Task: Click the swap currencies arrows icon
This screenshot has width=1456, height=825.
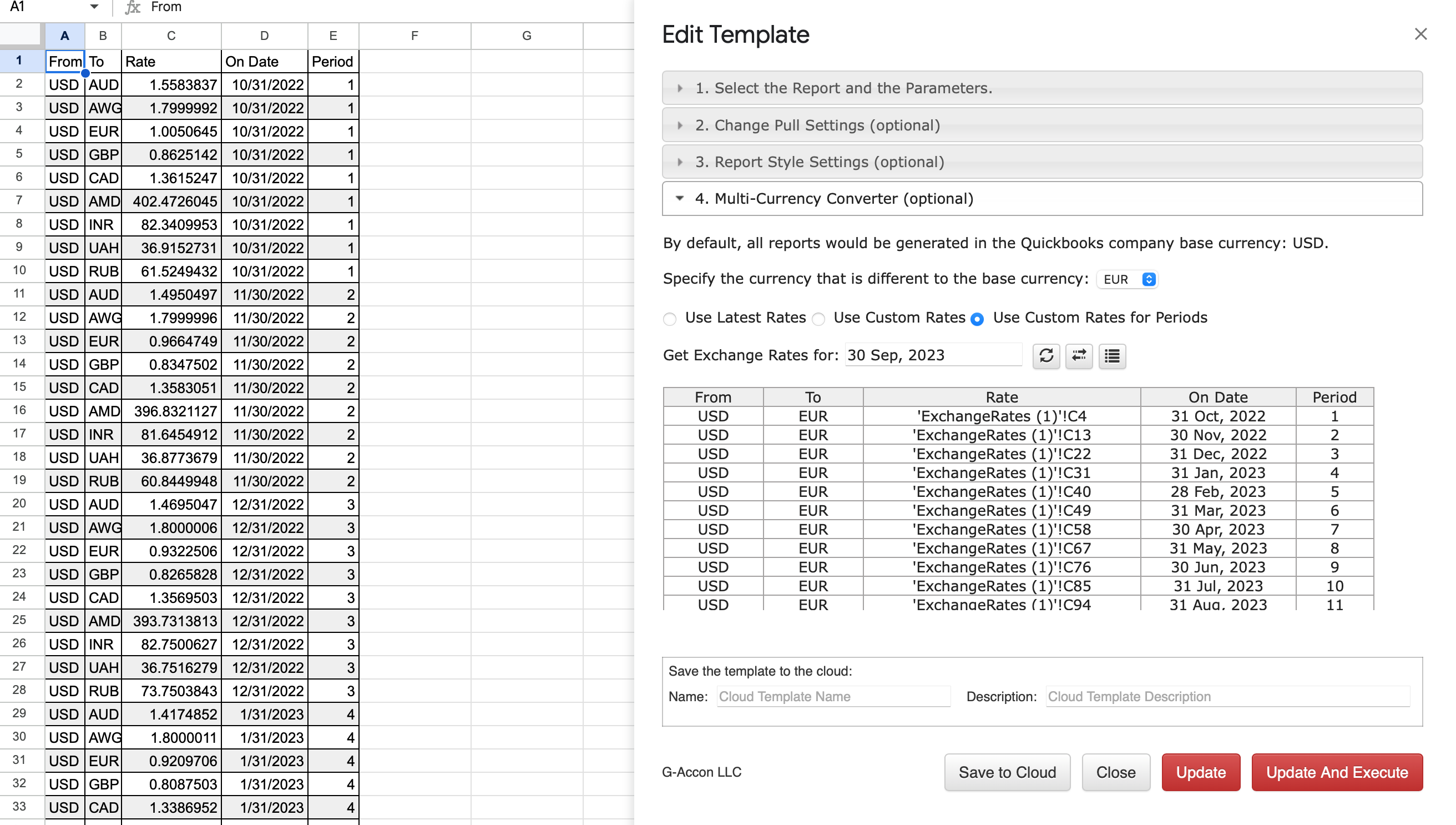Action: coord(1079,356)
